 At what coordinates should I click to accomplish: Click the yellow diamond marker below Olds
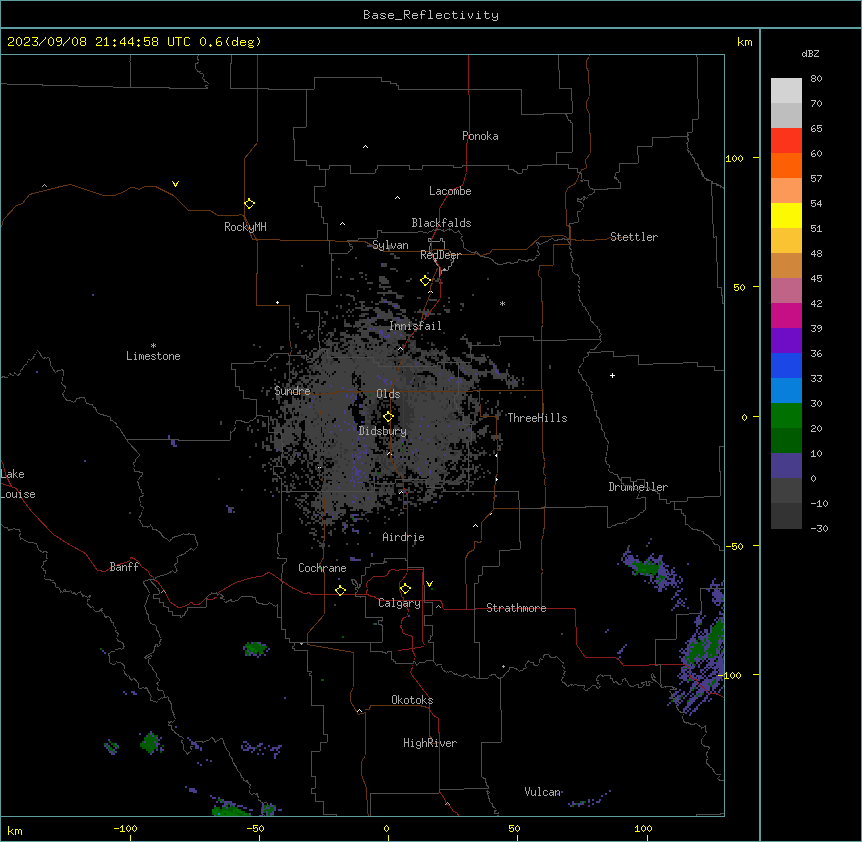point(388,417)
